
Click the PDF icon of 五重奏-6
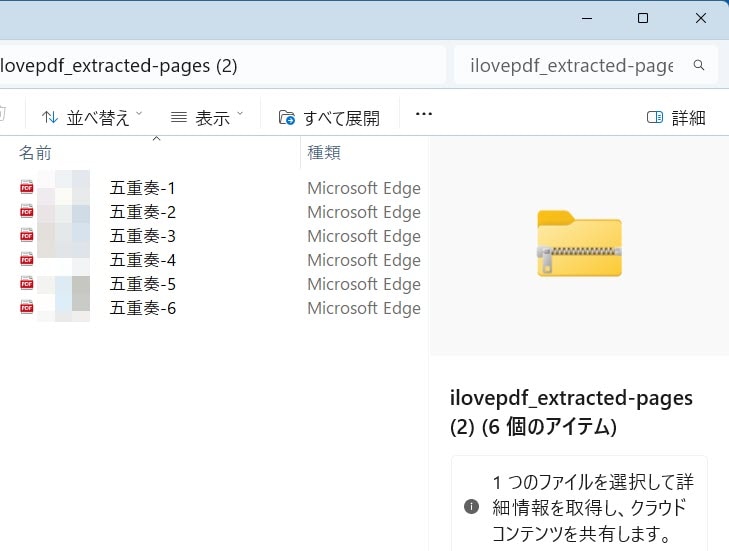(27, 308)
